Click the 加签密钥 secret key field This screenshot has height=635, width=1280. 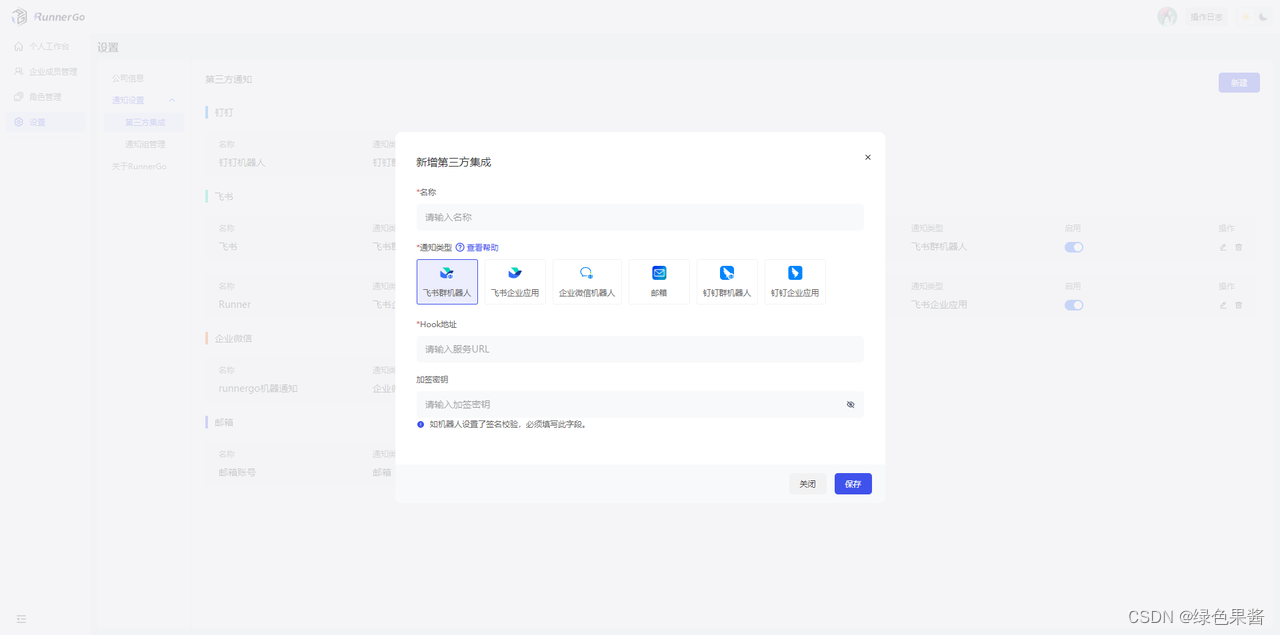[640, 404]
